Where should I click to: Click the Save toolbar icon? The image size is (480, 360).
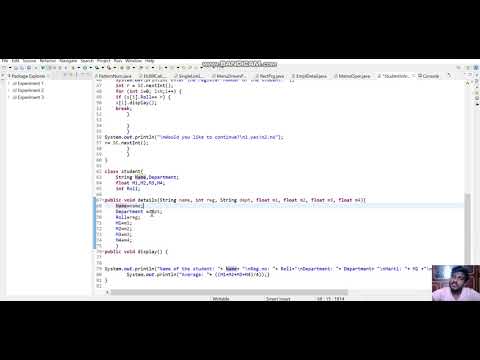coord(16,68)
